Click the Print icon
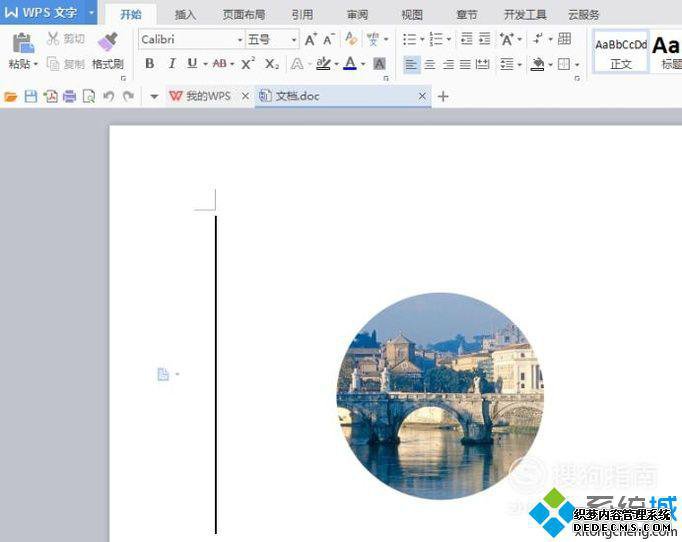Viewport: 682px width, 542px height. coord(70,96)
